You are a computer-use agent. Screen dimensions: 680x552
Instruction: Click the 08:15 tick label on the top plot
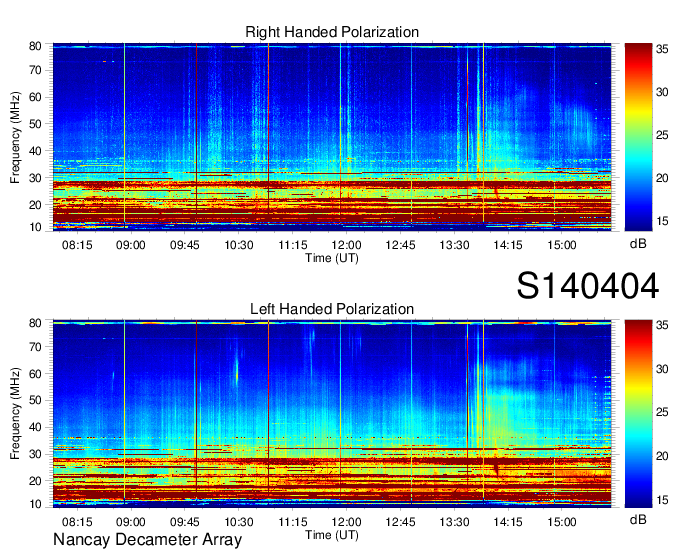pos(77,245)
